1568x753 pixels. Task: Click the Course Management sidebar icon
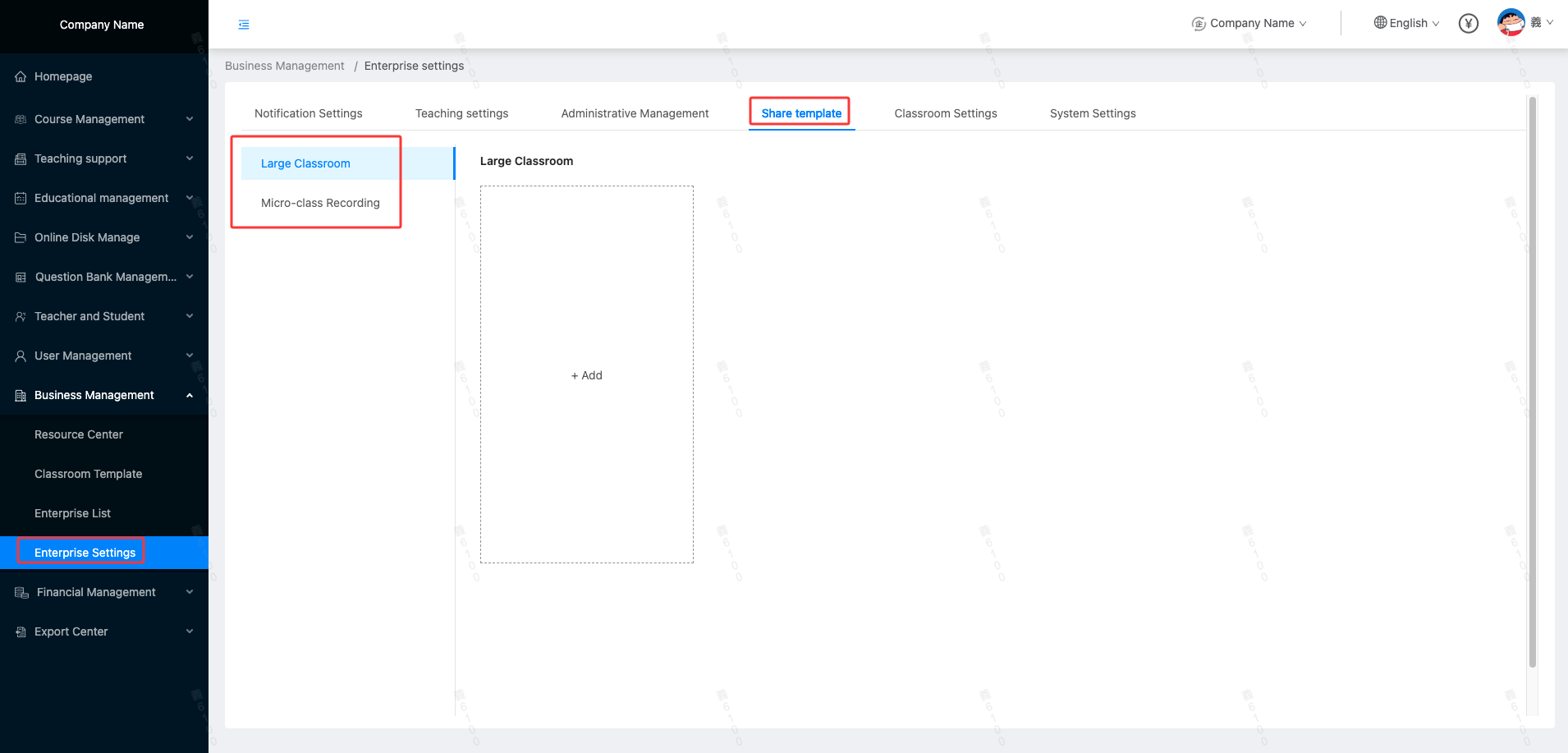tap(21, 119)
